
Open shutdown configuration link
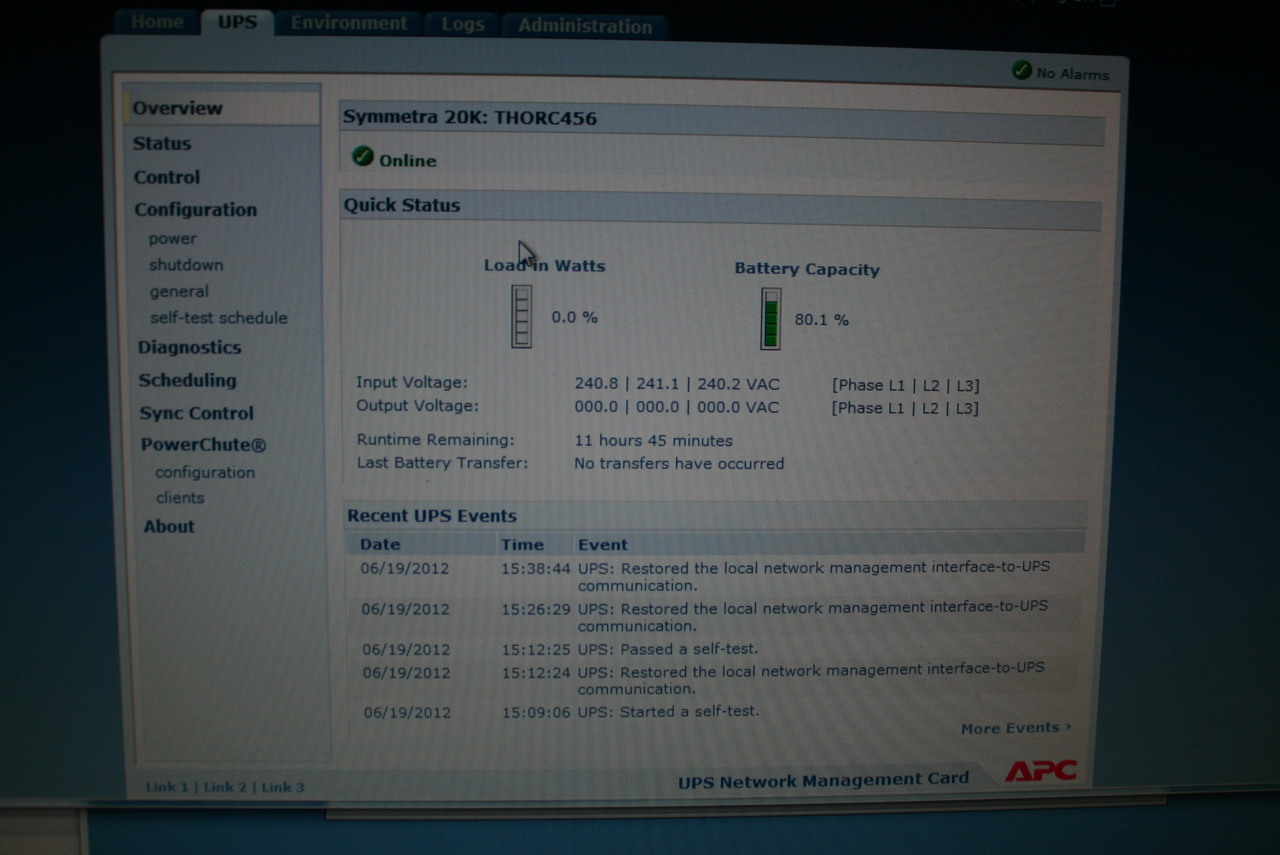pyautogui.click(x=186, y=265)
